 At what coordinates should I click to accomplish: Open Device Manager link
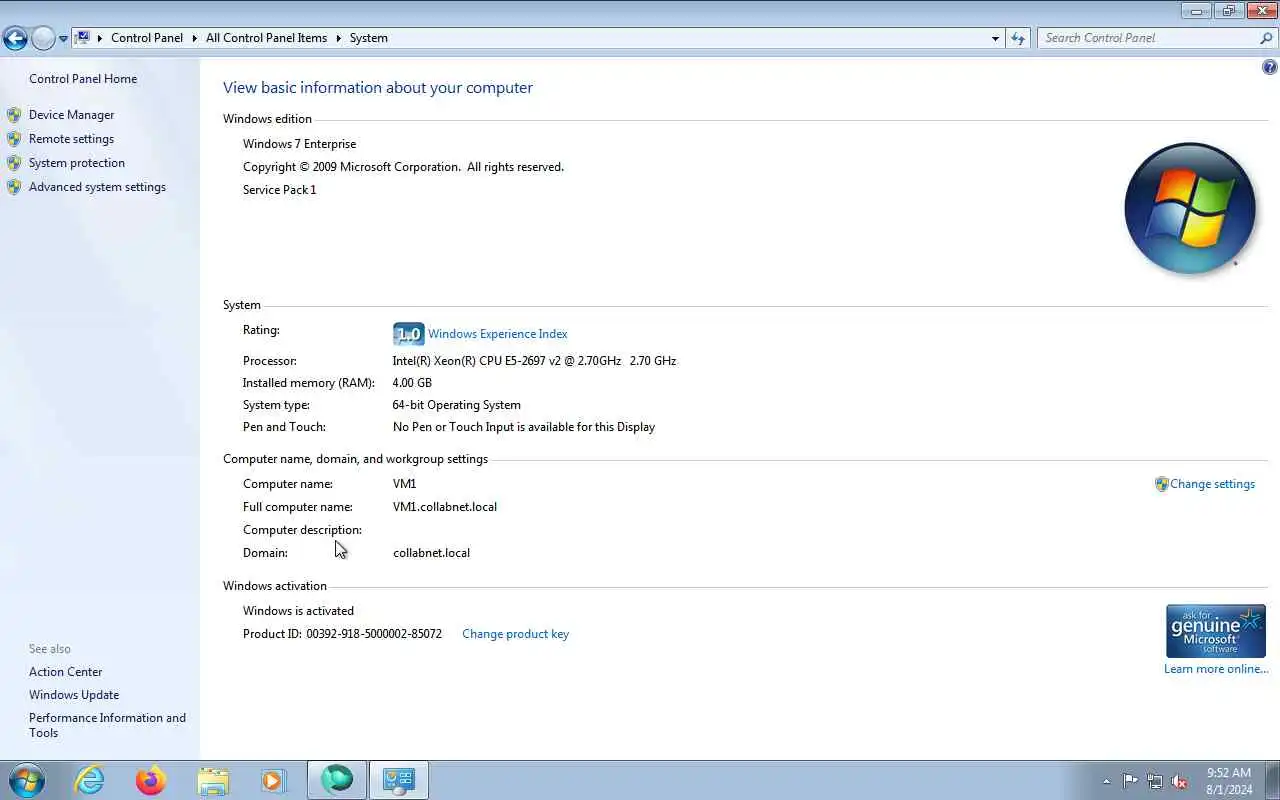71,115
